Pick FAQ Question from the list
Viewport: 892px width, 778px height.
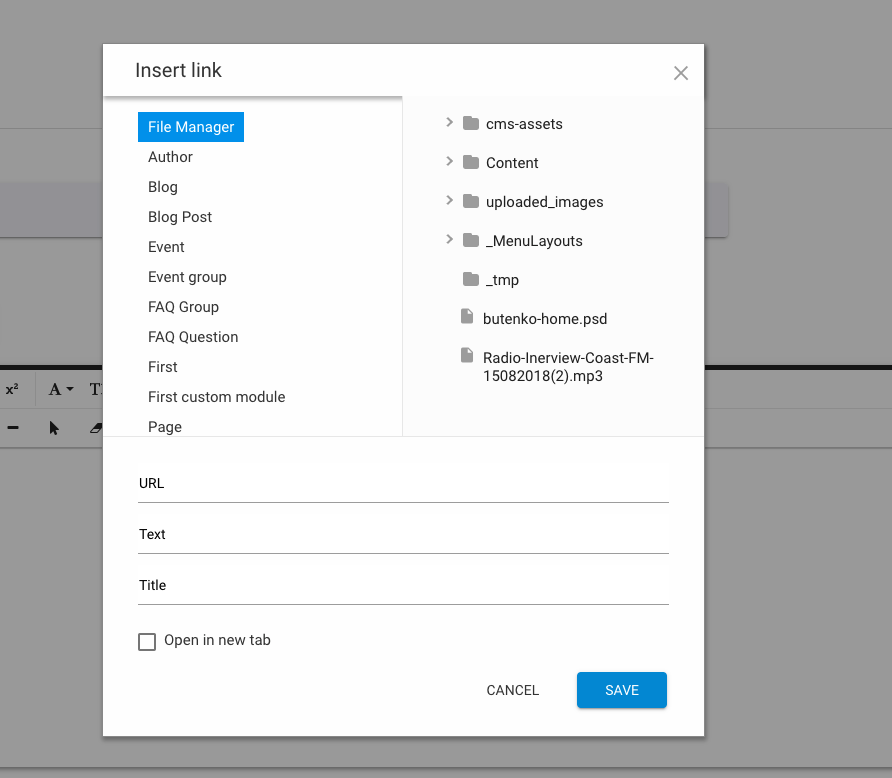(193, 337)
